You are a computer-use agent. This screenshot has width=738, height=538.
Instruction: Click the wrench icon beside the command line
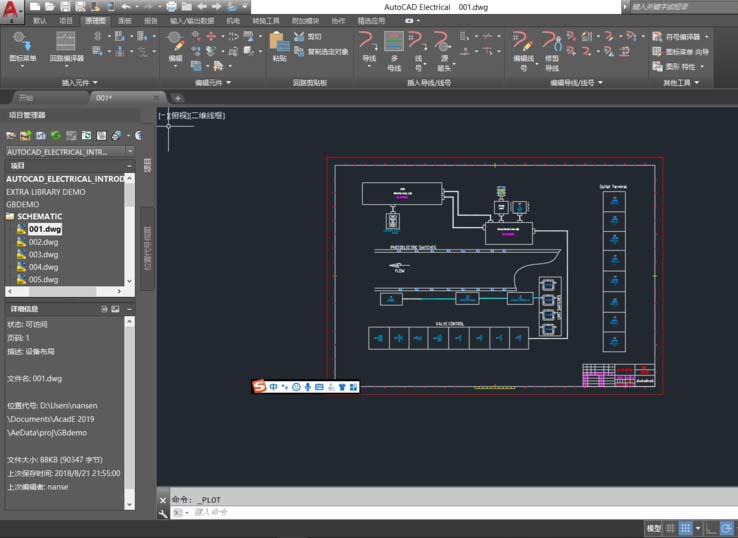tap(163, 514)
